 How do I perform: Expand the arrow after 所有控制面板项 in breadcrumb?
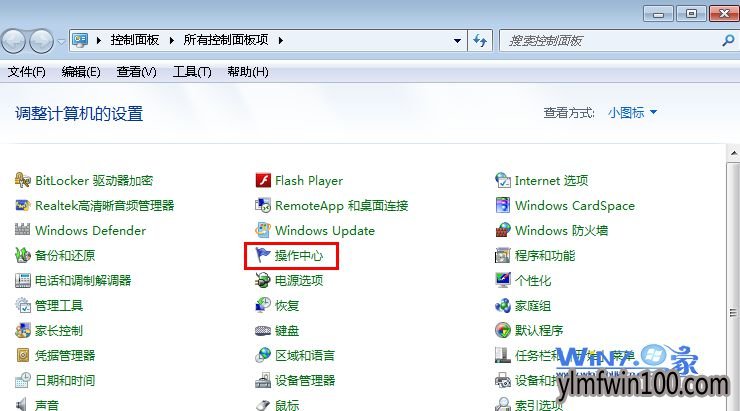tap(281, 41)
